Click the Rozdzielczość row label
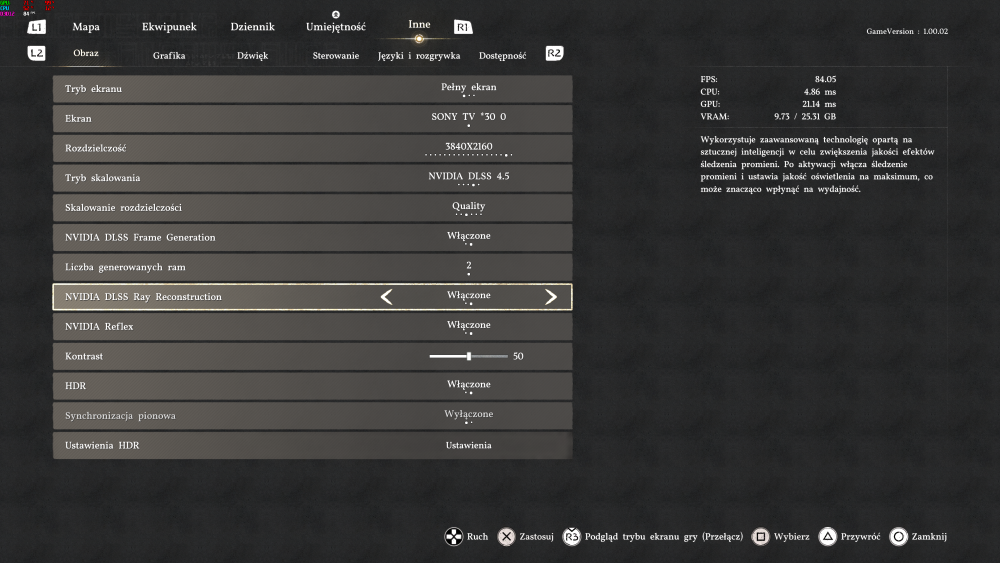This screenshot has width=1000, height=563. 96,148
